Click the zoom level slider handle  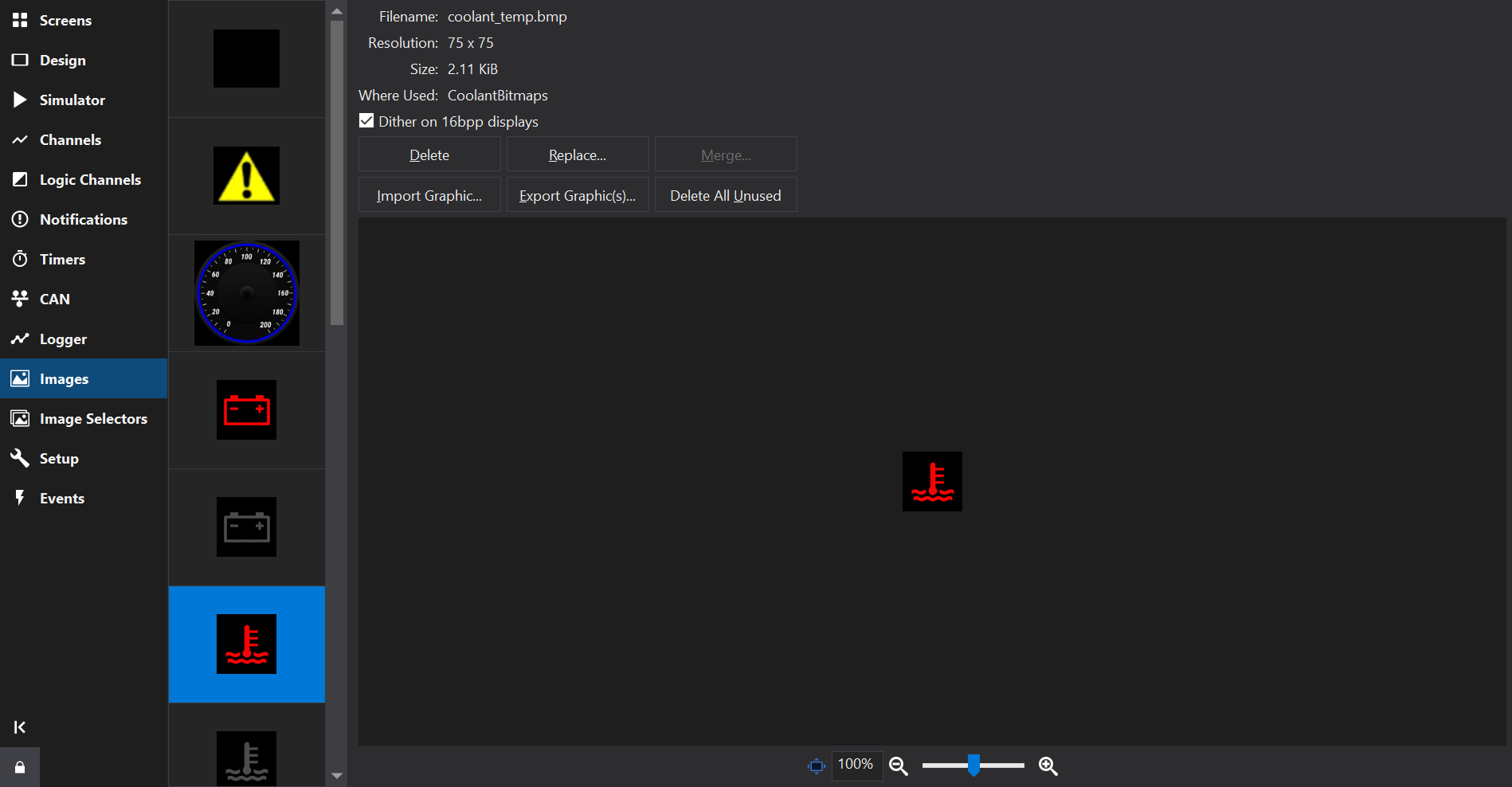pyautogui.click(x=973, y=765)
